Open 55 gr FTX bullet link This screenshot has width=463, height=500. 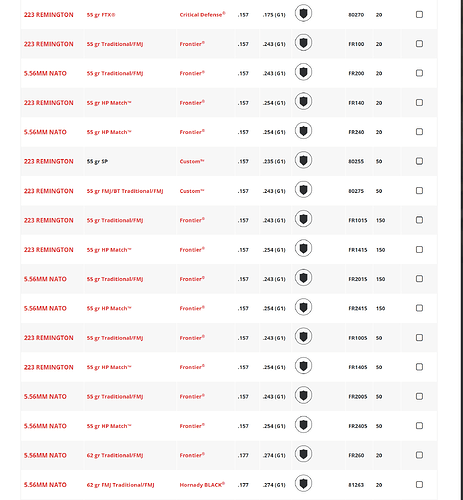pyautogui.click(x=101, y=15)
